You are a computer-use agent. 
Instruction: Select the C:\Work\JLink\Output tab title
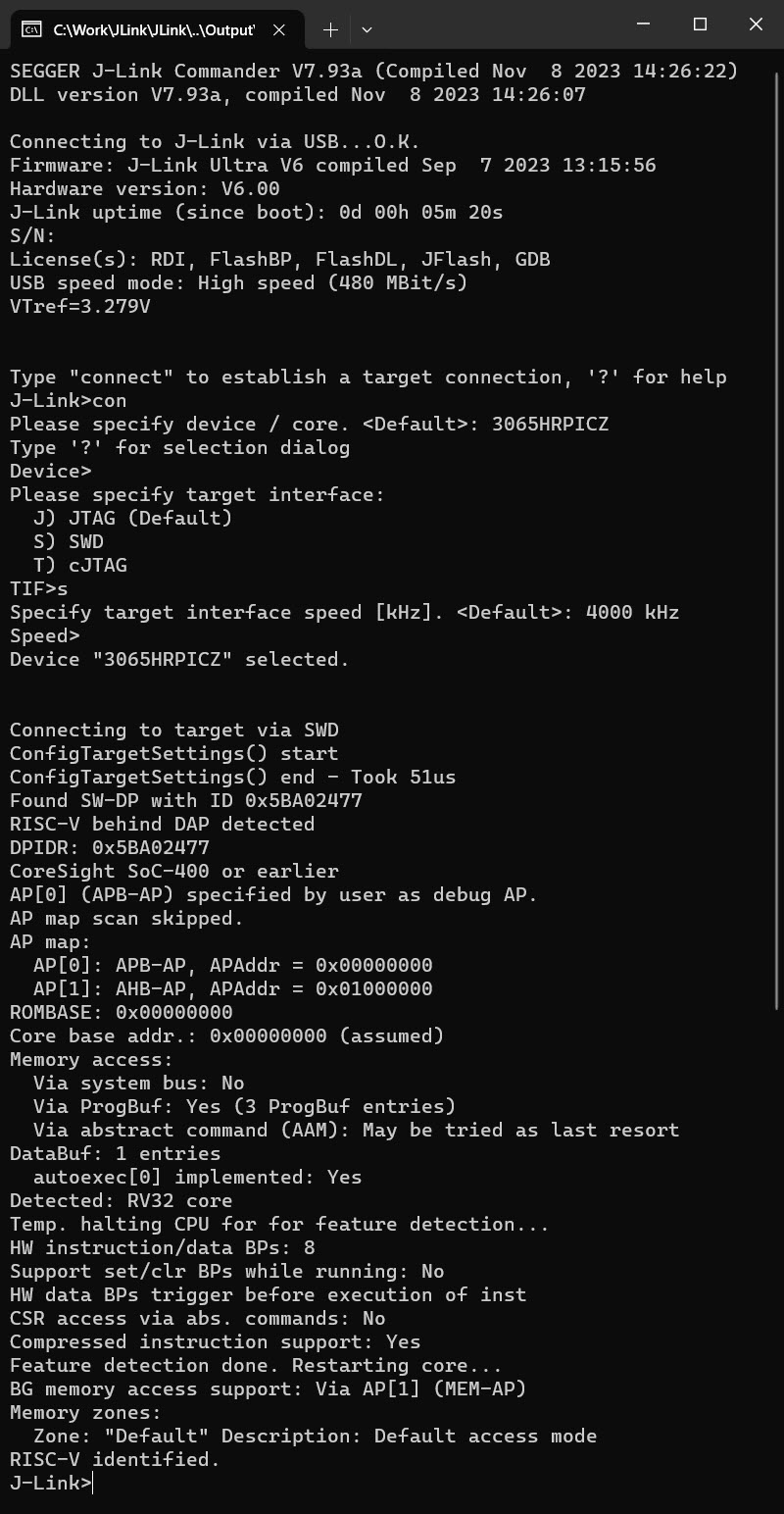pos(154,29)
